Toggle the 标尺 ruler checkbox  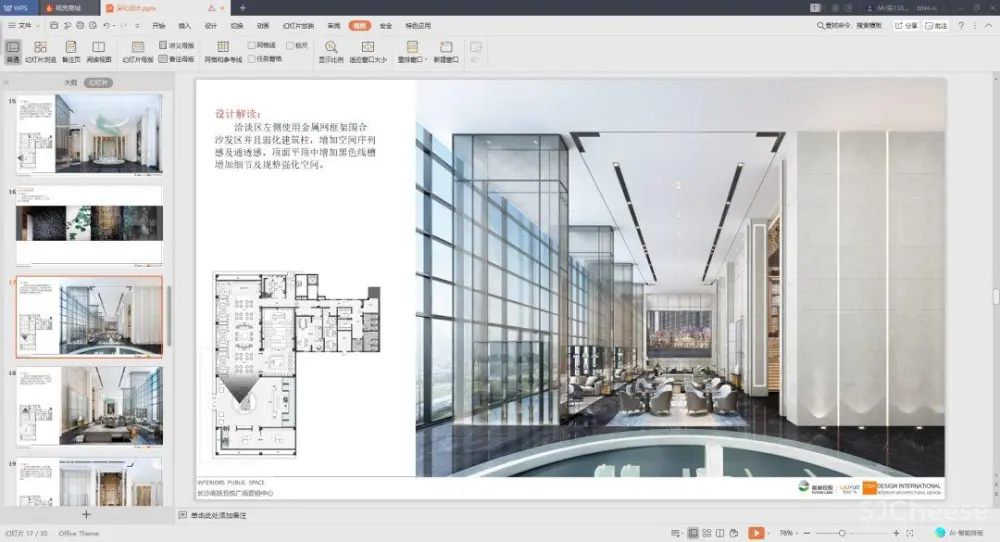tap(290, 45)
